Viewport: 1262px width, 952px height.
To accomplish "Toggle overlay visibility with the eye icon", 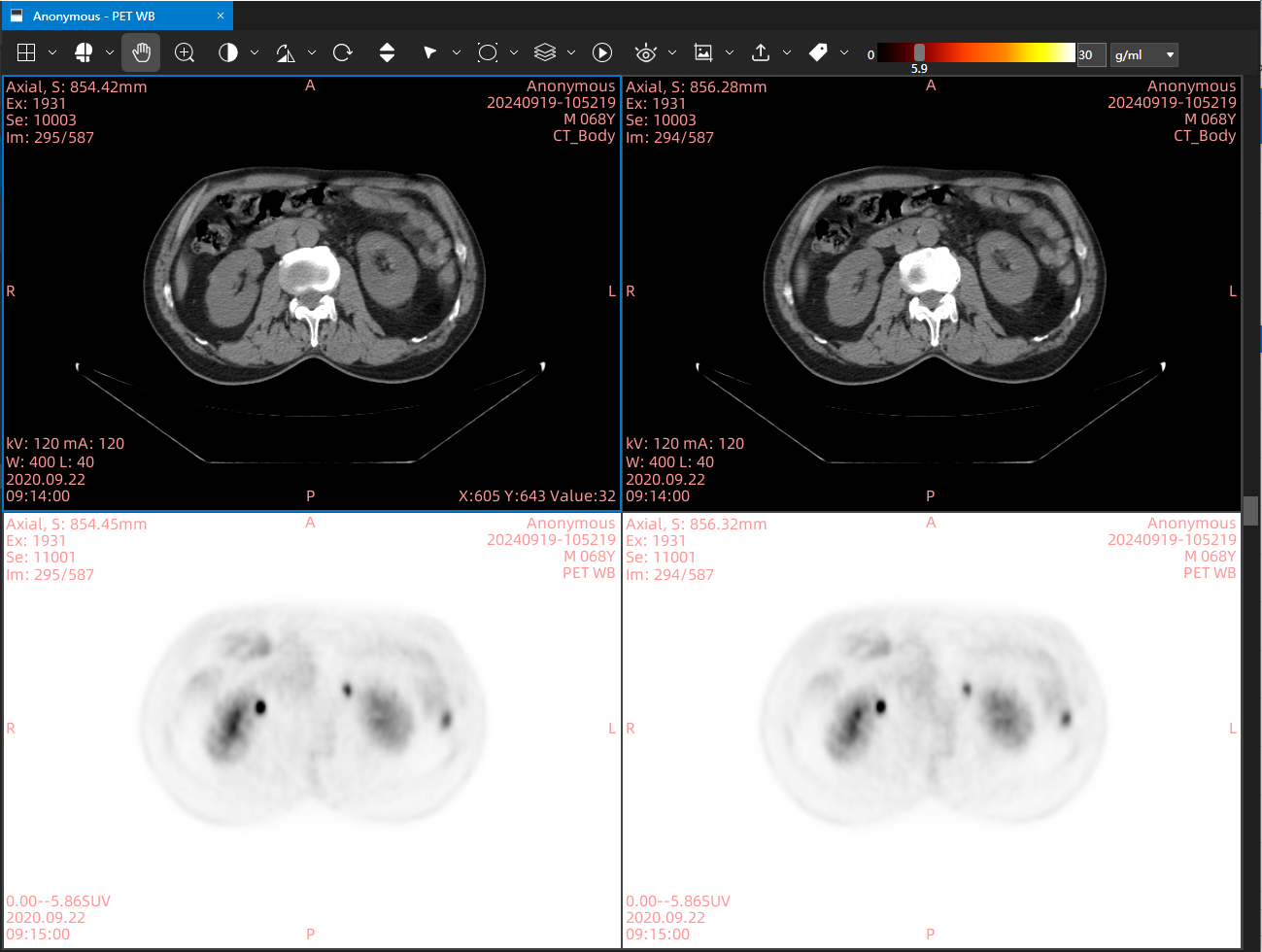I will click(x=645, y=52).
